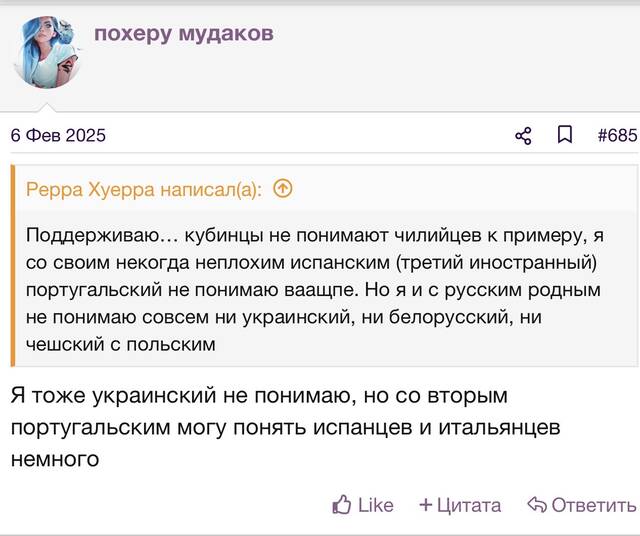Open the permalink for post #685
The image size is (640, 536).
coord(617,135)
